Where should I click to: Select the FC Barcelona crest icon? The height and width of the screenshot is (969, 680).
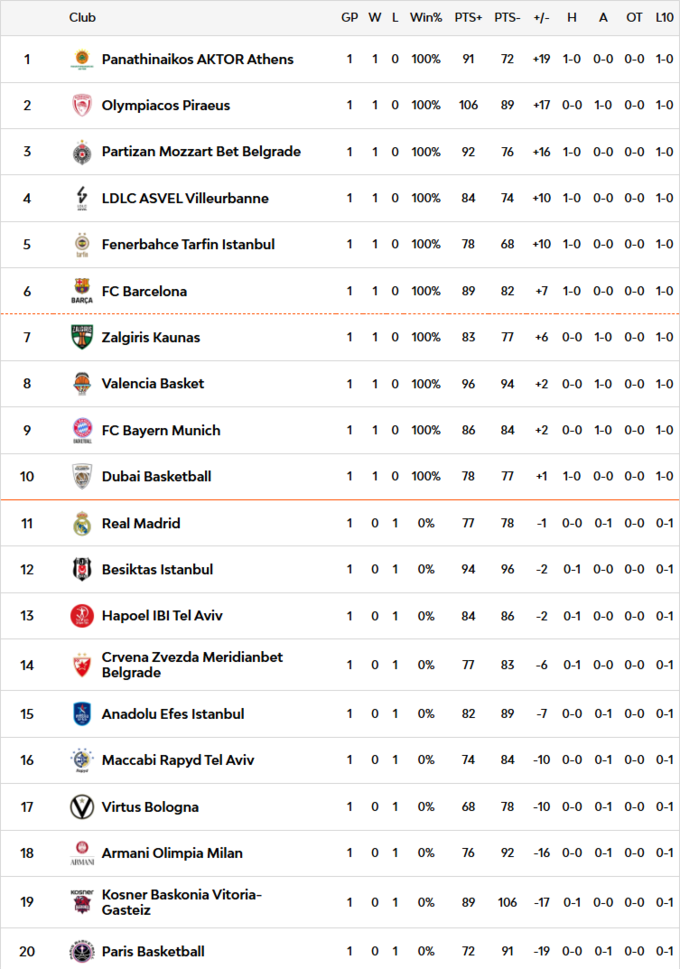tap(82, 291)
